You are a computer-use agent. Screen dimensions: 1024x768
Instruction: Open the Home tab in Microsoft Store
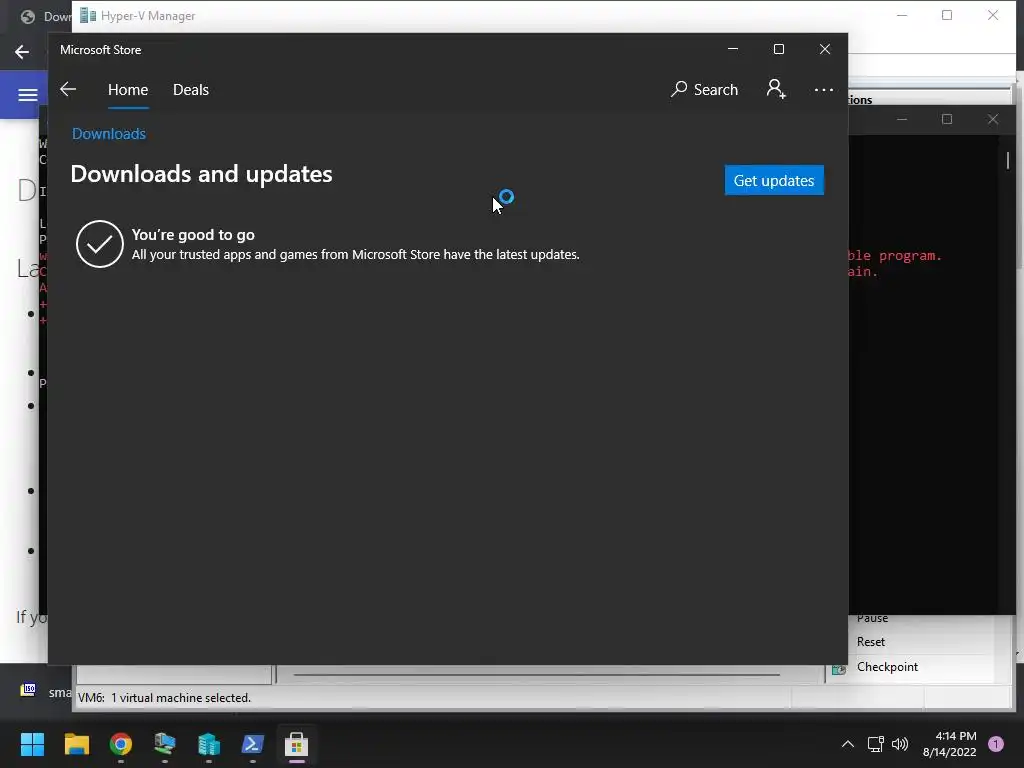[x=128, y=89]
